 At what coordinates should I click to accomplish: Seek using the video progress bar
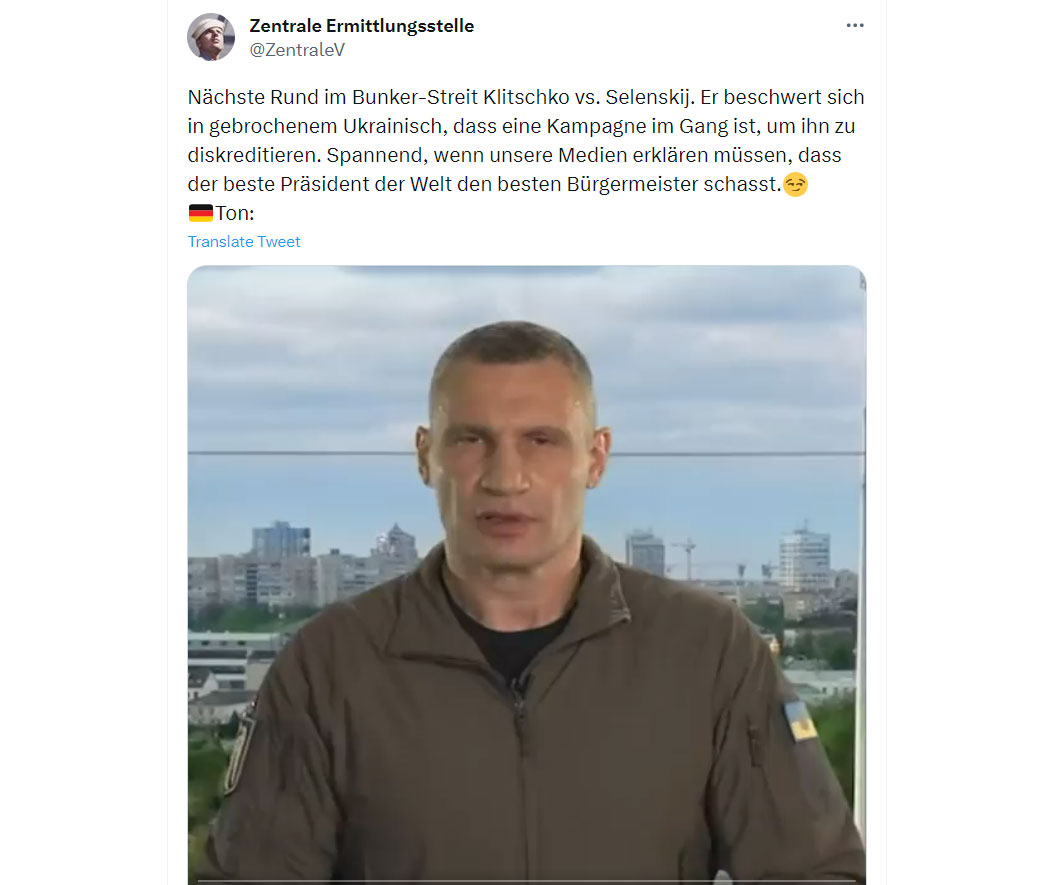point(526,881)
